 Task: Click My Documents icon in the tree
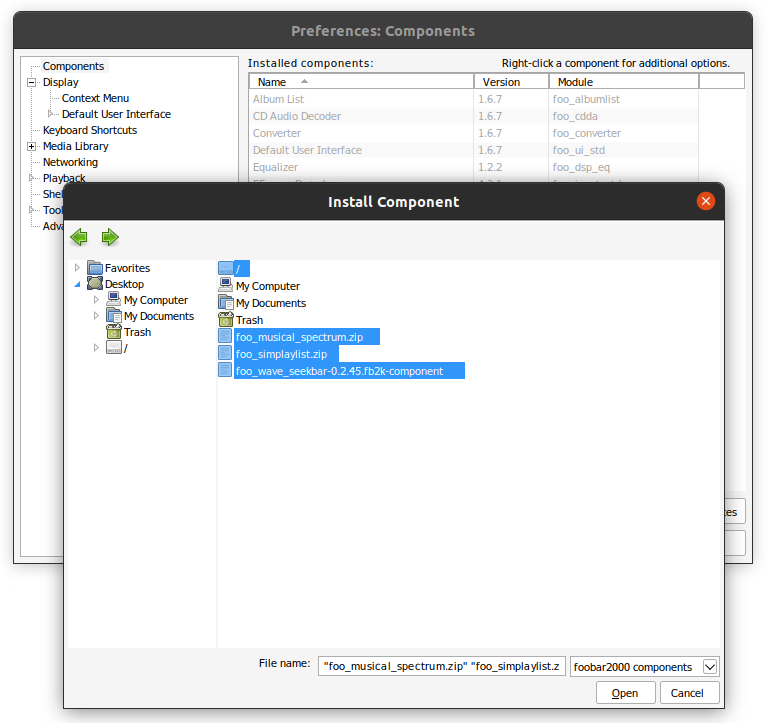coord(114,315)
